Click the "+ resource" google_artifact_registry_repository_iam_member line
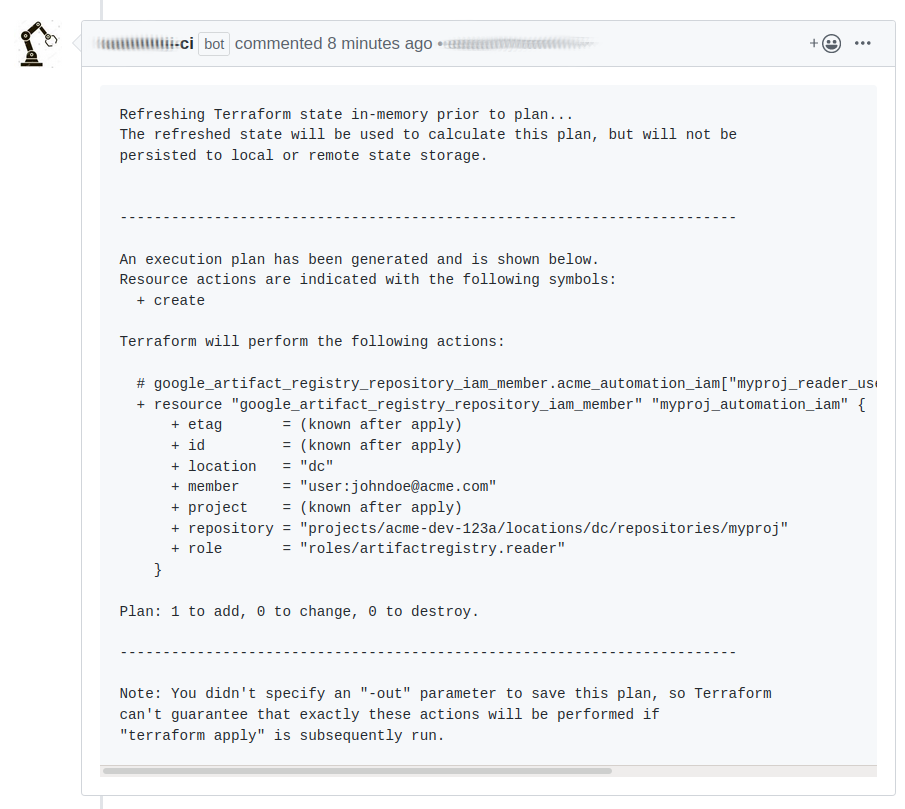This screenshot has height=809, width=905. pos(501,404)
